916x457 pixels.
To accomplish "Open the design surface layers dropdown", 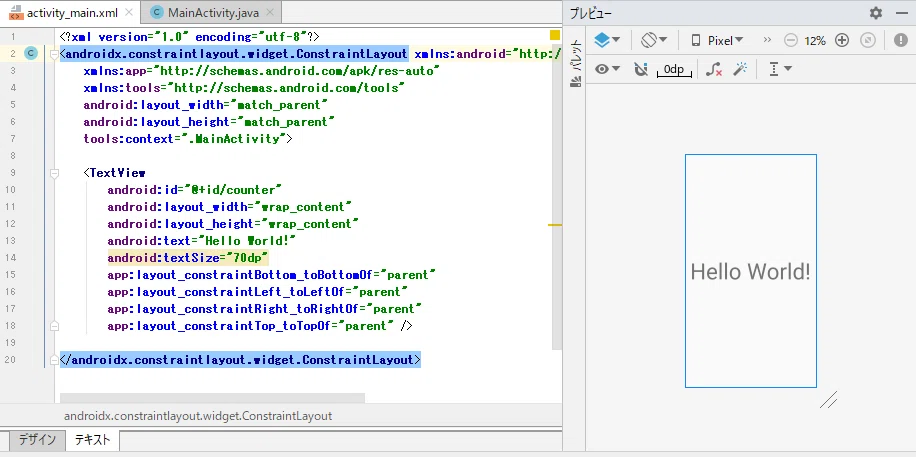I will click(x=607, y=40).
